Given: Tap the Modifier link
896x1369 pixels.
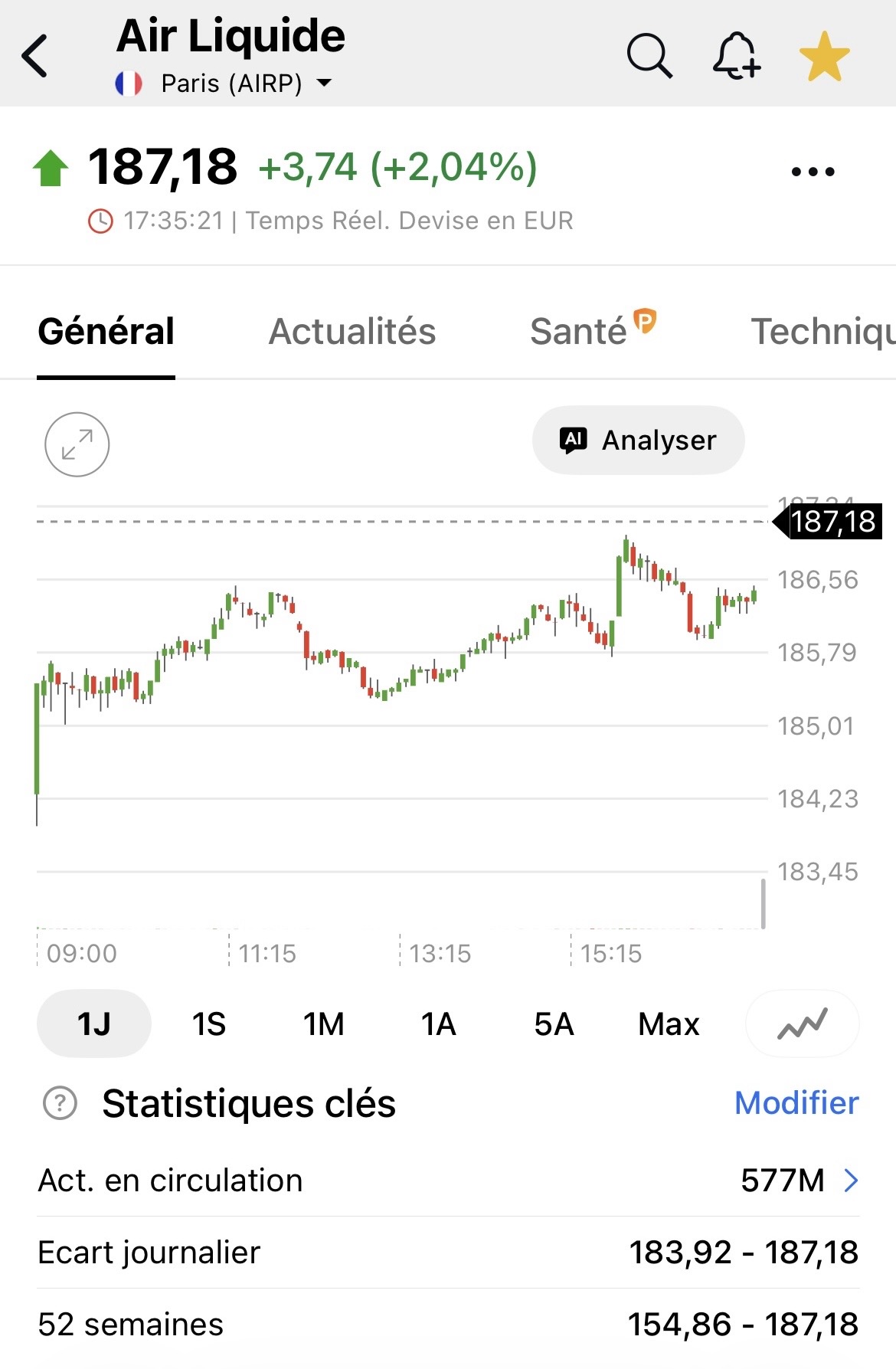Looking at the screenshot, I should tap(796, 1103).
